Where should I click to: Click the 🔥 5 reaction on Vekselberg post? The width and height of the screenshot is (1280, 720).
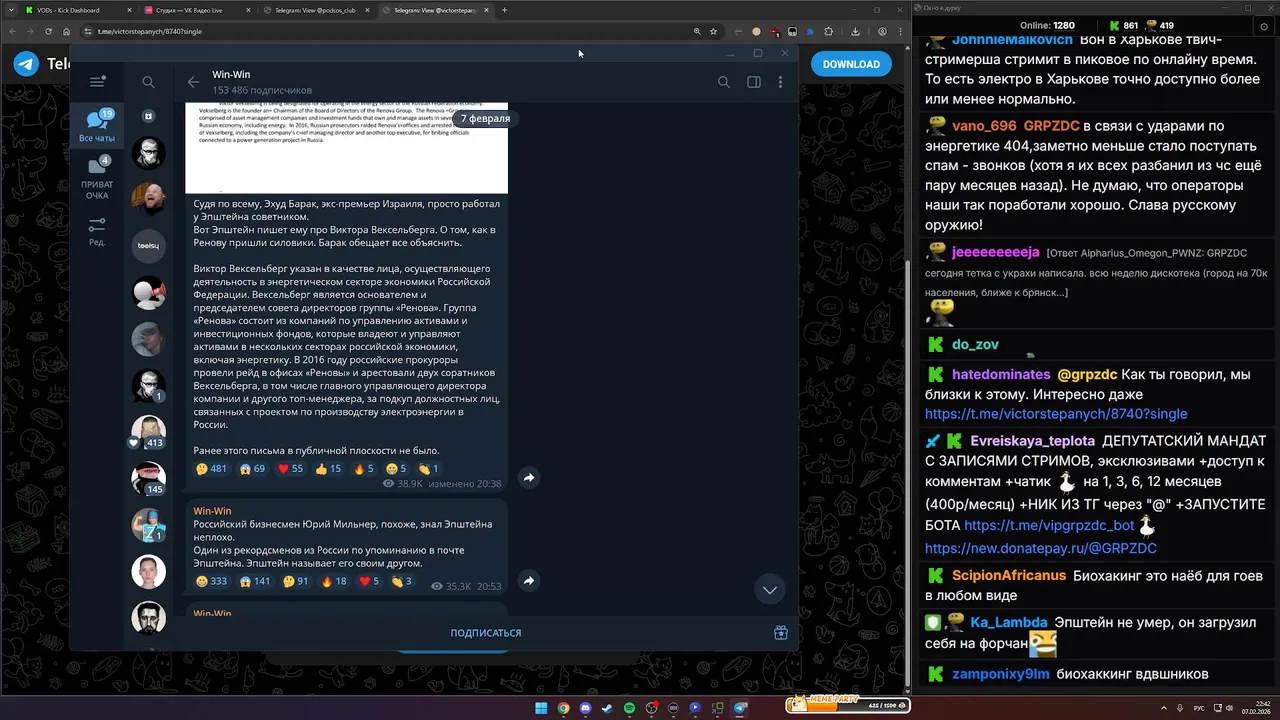[x=363, y=468]
